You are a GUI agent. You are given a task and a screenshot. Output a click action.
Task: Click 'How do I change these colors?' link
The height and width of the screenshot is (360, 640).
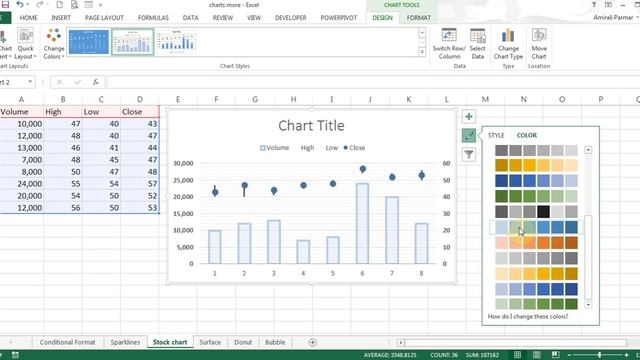528,316
